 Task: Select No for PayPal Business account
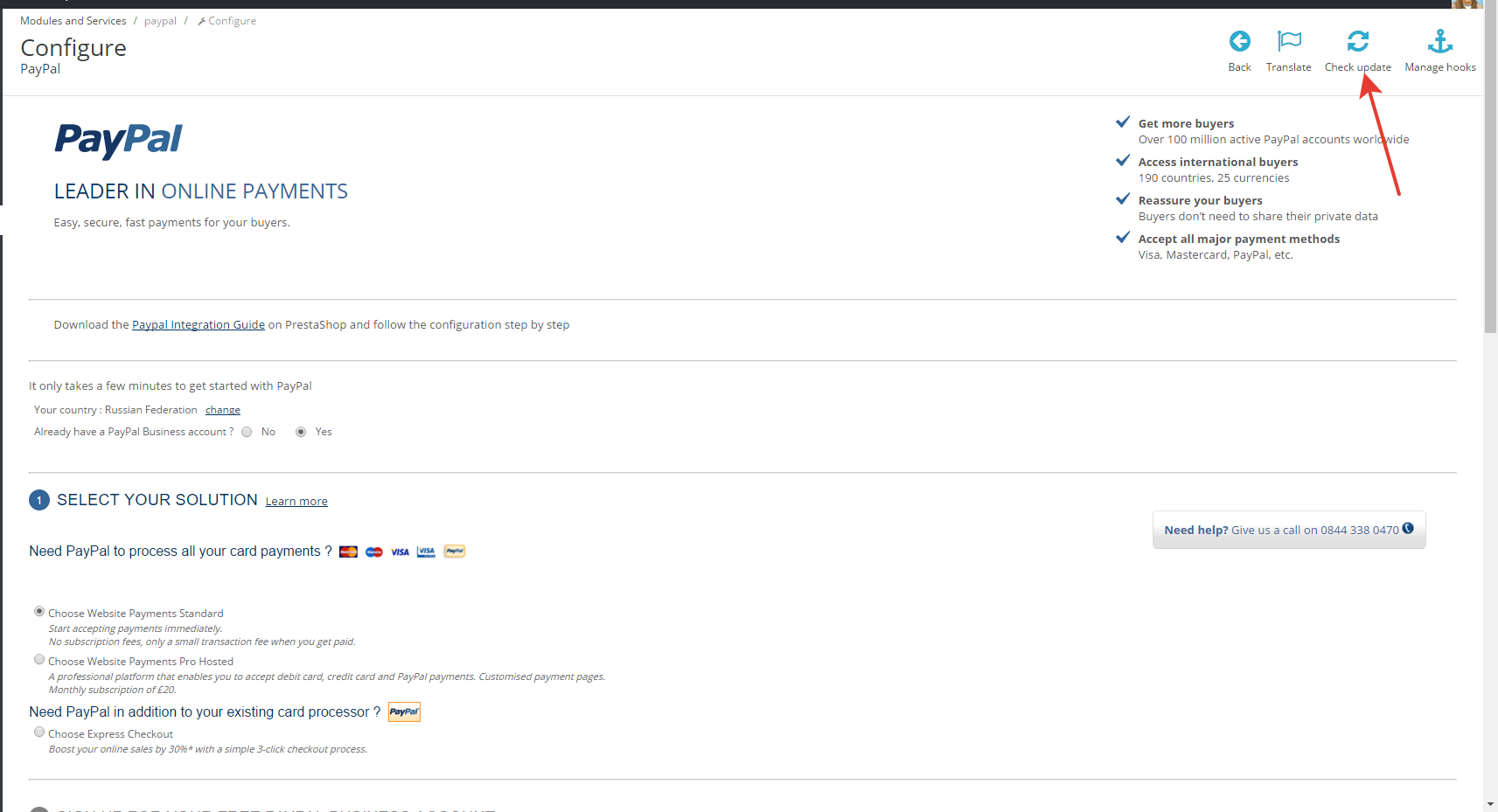(247, 432)
